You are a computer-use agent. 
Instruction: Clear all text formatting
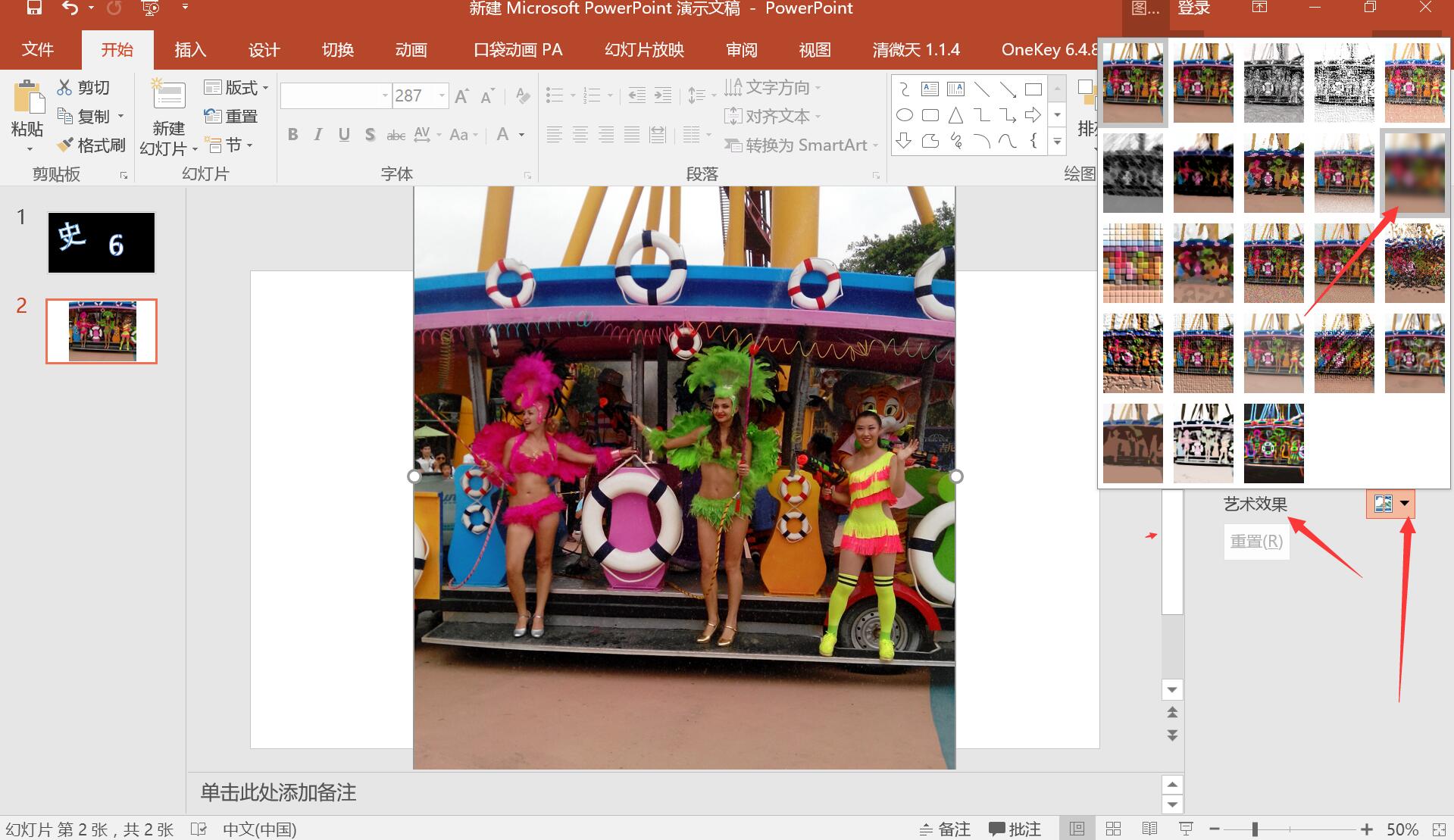click(522, 96)
